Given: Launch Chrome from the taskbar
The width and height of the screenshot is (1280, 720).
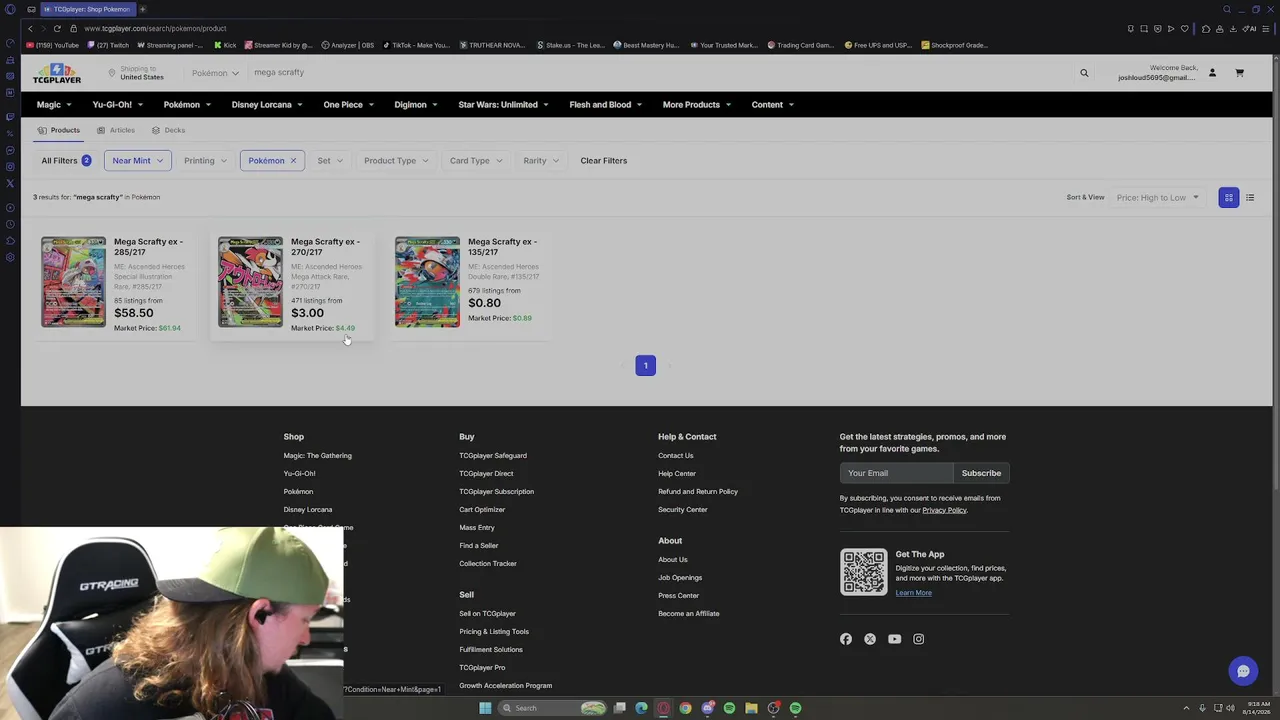Looking at the screenshot, I should point(685,708).
